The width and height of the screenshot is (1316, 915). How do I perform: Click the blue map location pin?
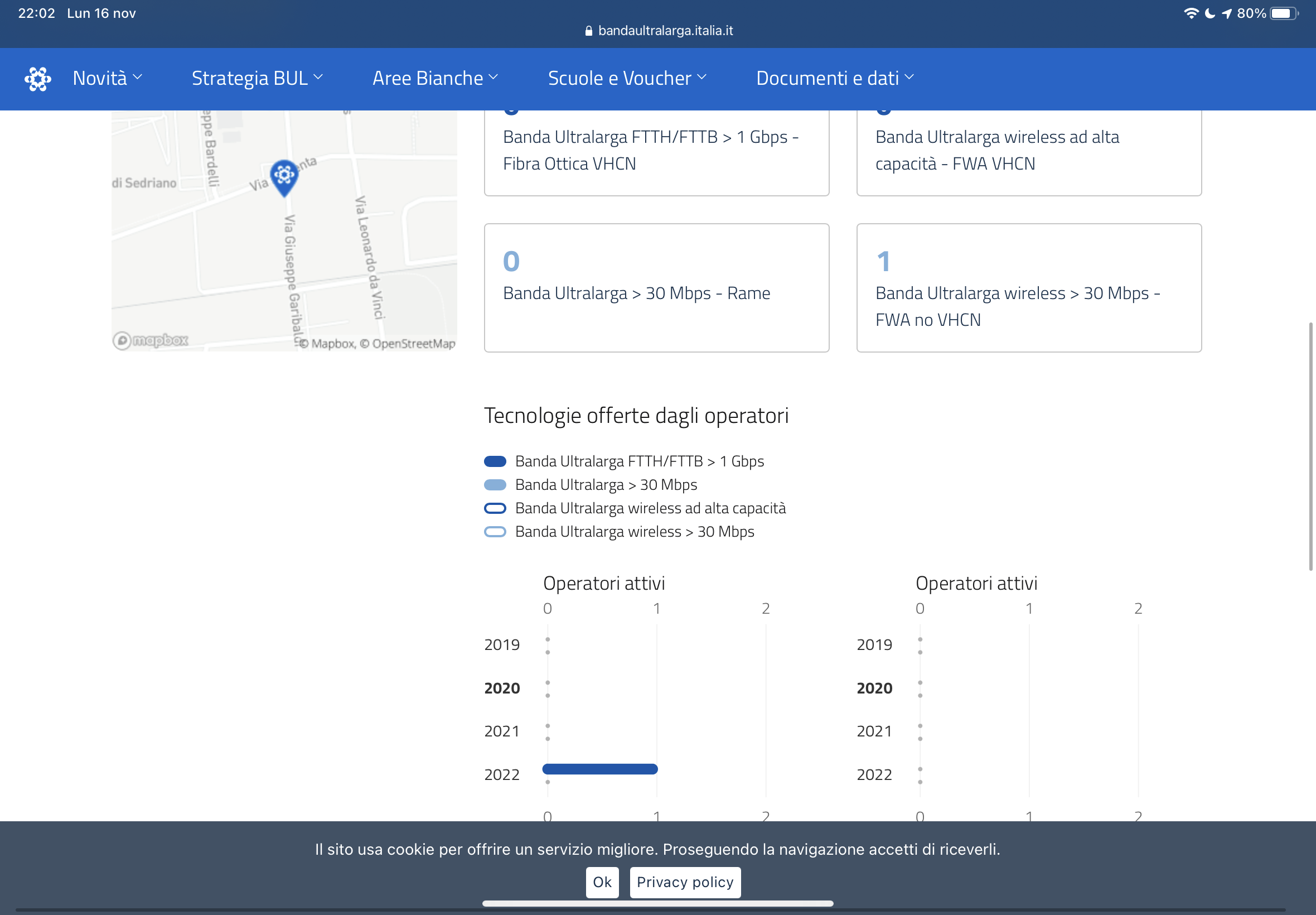pos(284,176)
